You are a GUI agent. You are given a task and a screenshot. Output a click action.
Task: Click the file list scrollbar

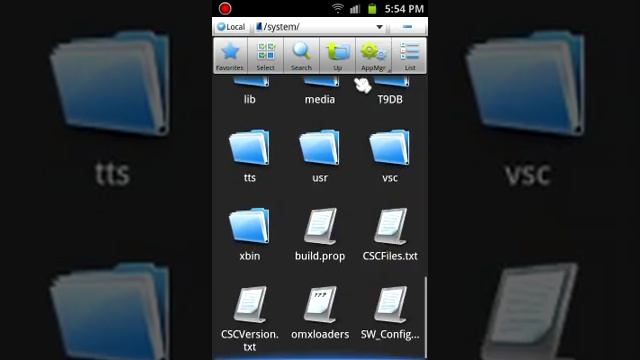[x=426, y=317]
